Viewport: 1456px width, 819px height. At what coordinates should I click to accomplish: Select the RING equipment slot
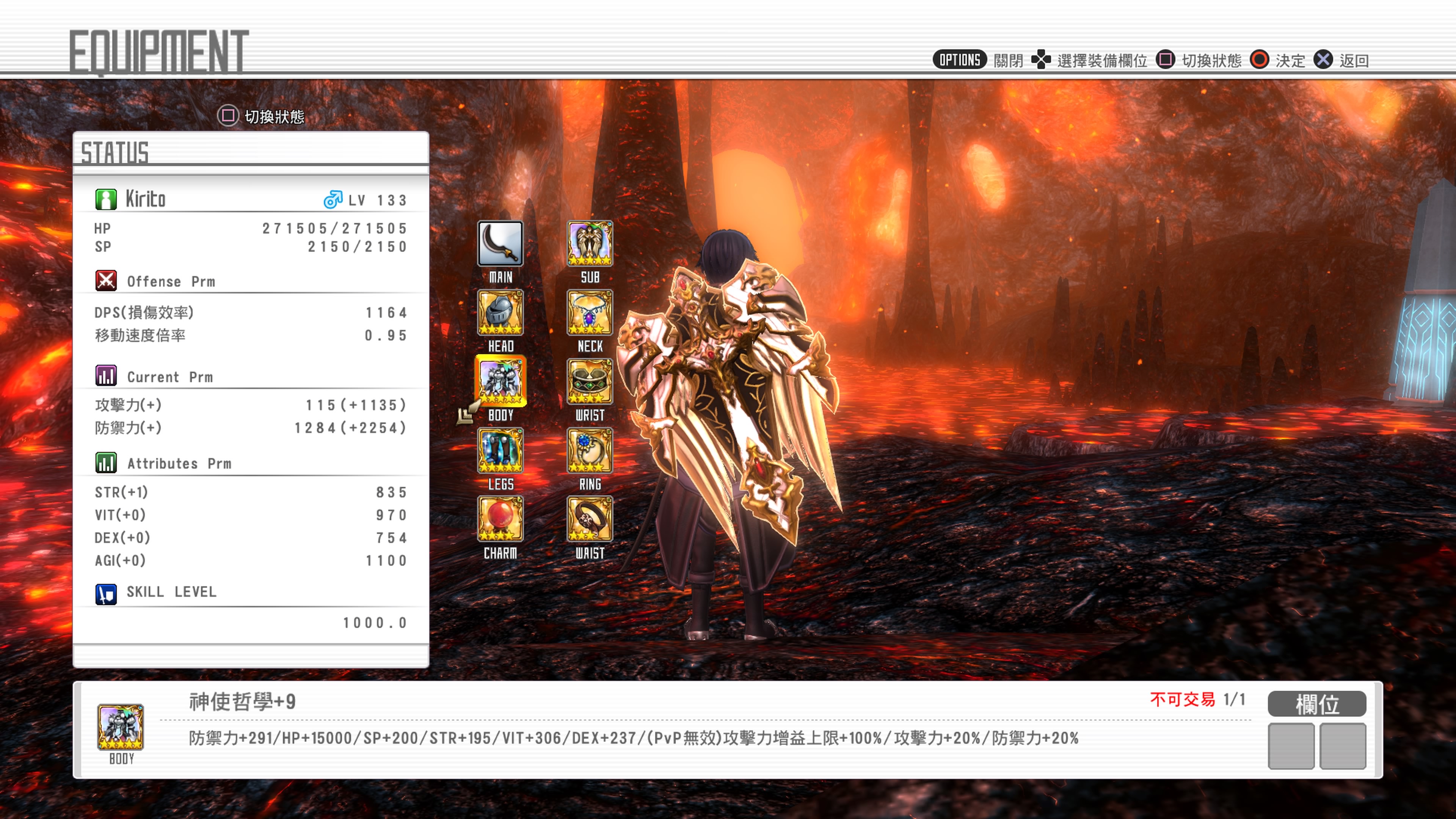tap(590, 450)
